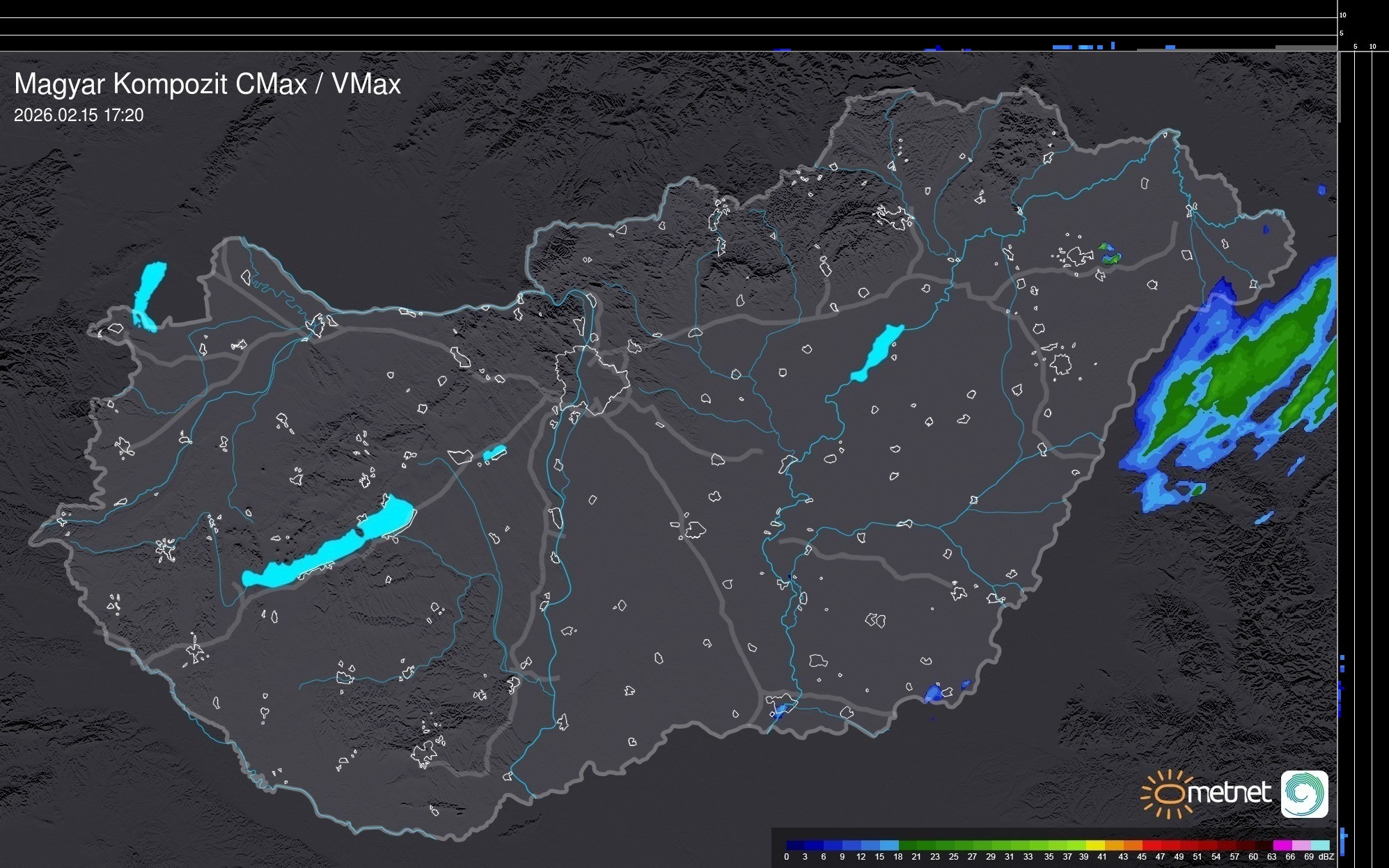Select the red 45 dBZ legend swatch
Viewport: 1389px width, 868px height.
[x=1151, y=845]
